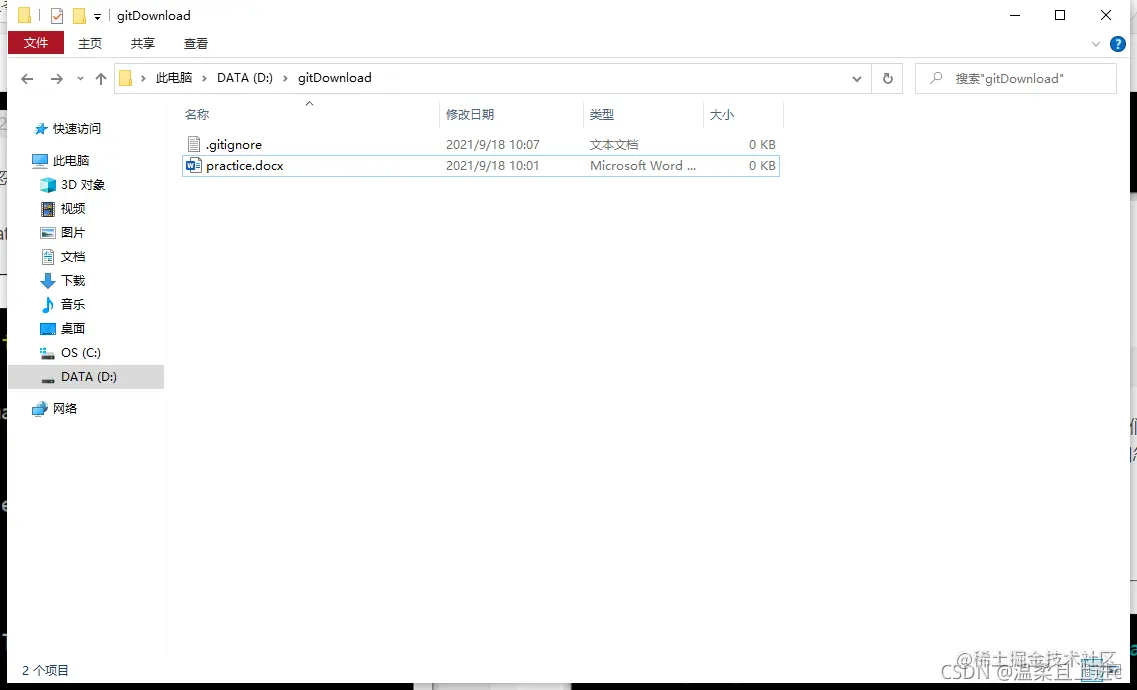
Task: Sort files by 大小 column
Action: click(x=743, y=115)
